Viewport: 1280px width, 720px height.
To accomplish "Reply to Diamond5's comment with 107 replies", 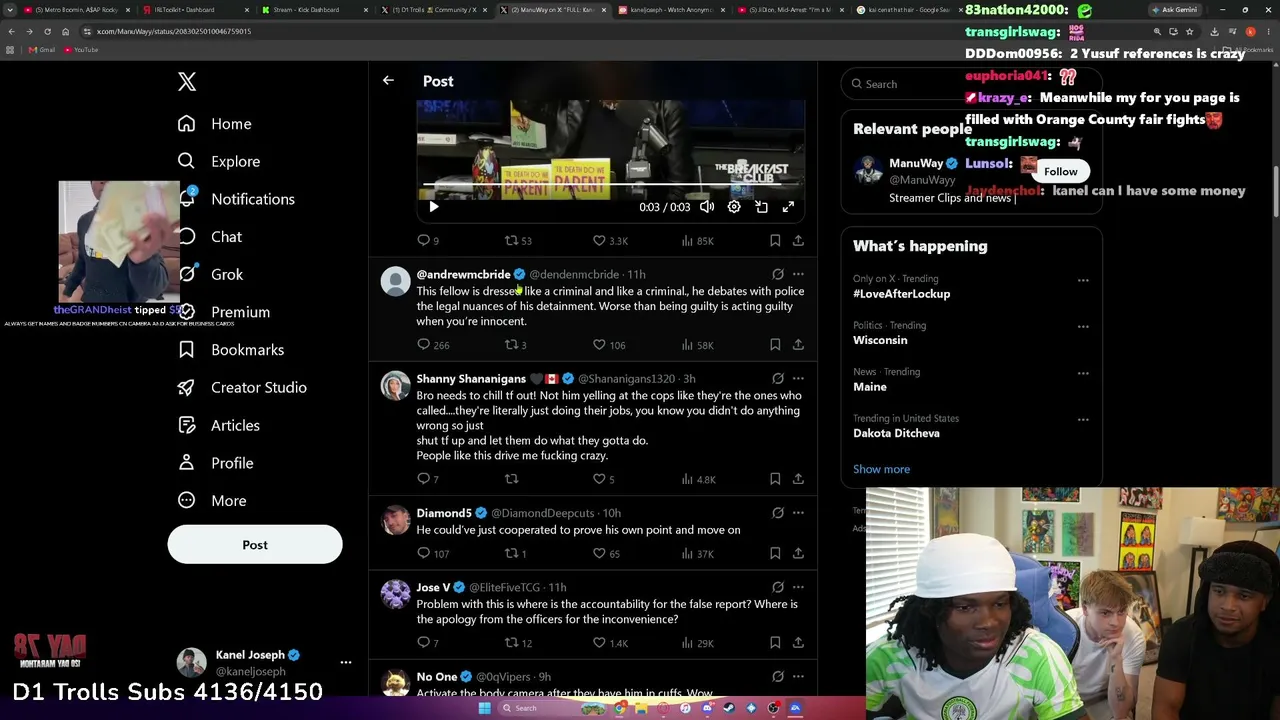I will click(x=433, y=553).
